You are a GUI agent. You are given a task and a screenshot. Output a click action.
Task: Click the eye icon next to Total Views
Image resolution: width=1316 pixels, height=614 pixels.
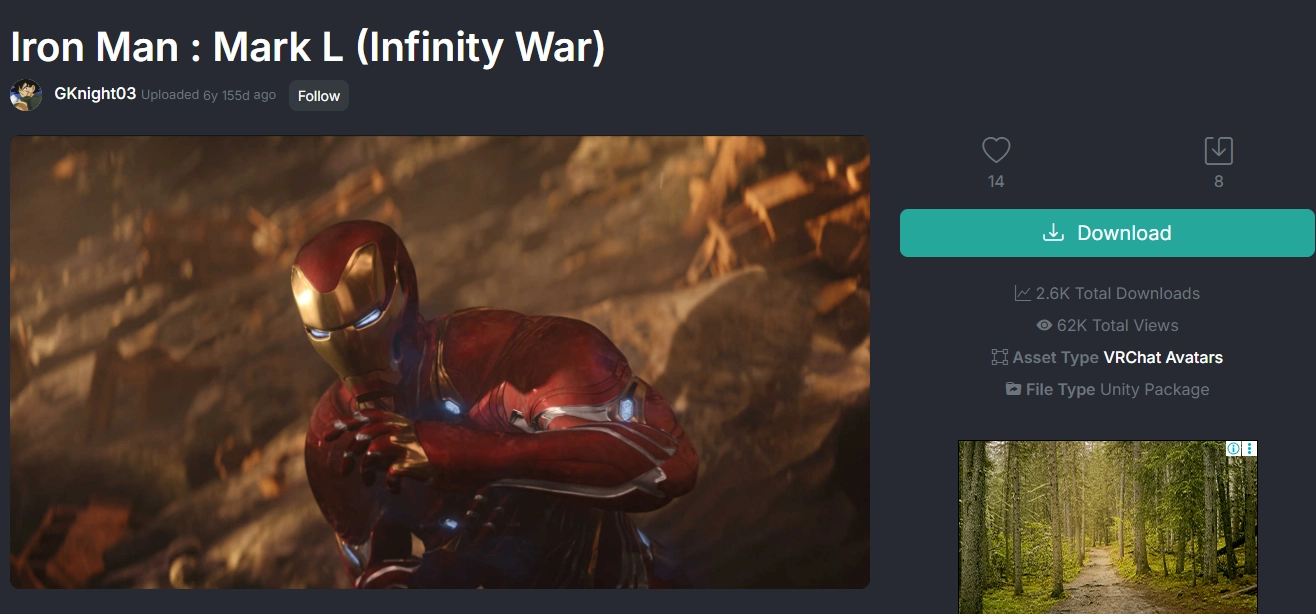pyautogui.click(x=1044, y=325)
